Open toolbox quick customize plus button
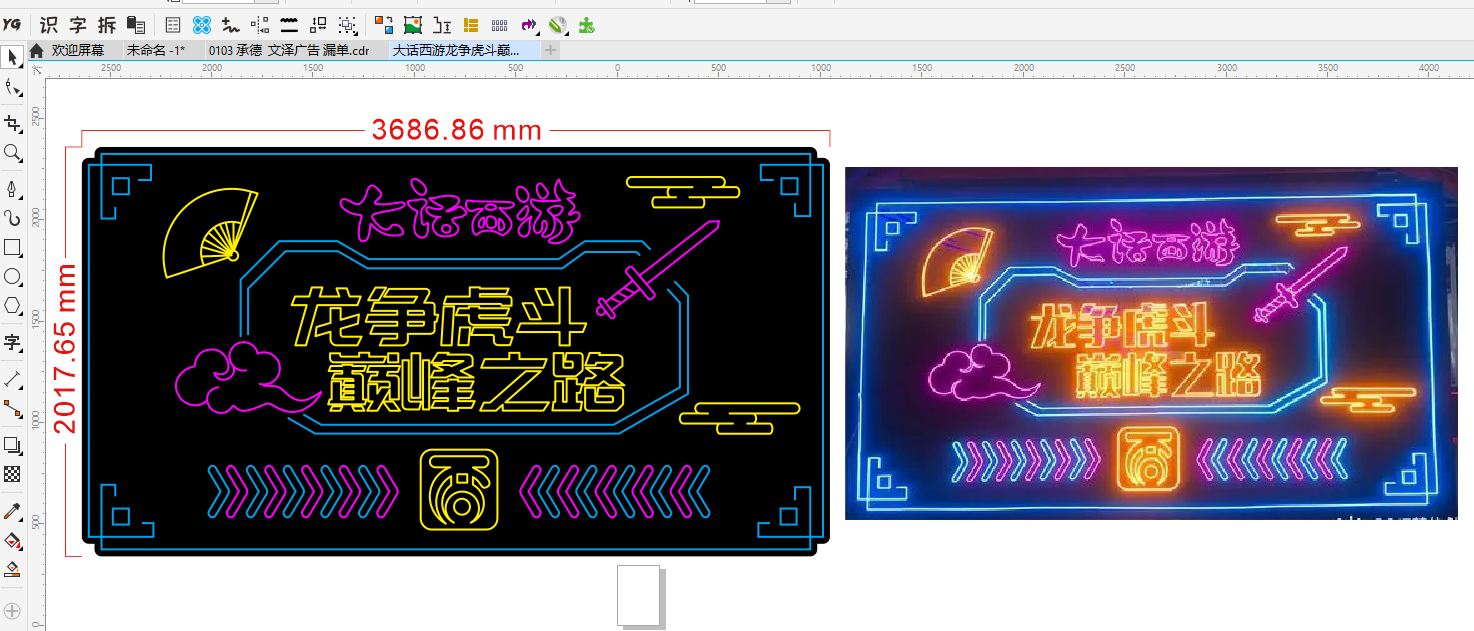This screenshot has height=631, width=1474. click(12, 610)
